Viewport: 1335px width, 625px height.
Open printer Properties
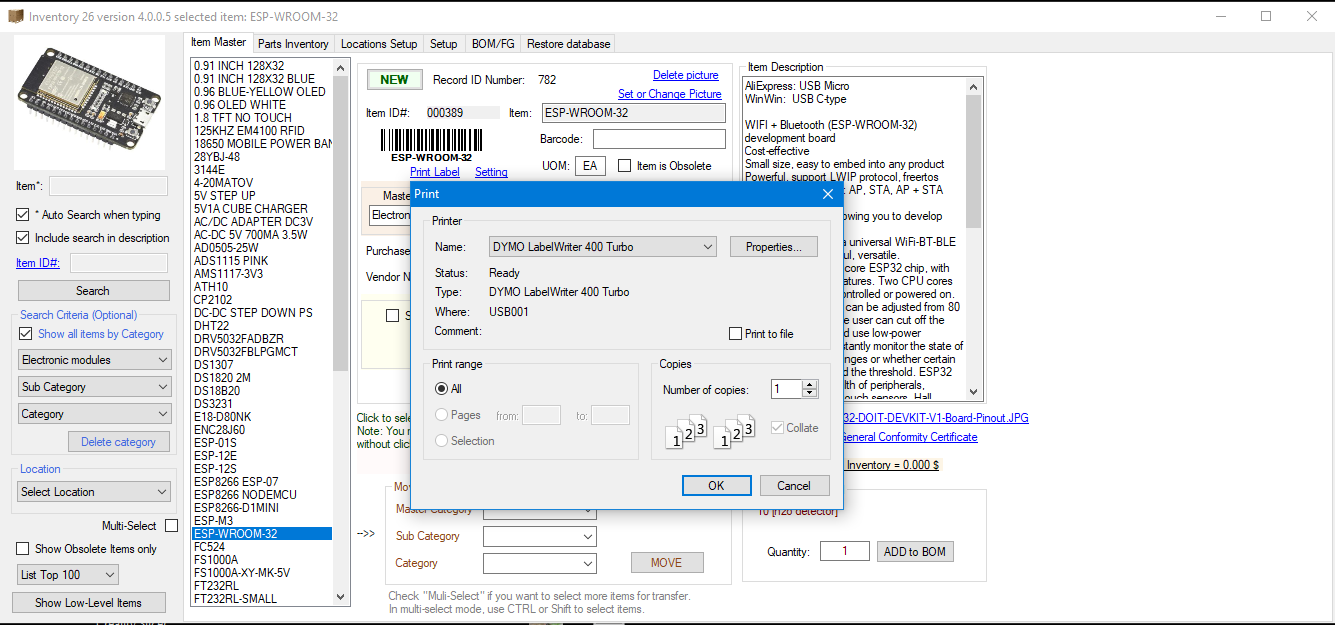[774, 247]
